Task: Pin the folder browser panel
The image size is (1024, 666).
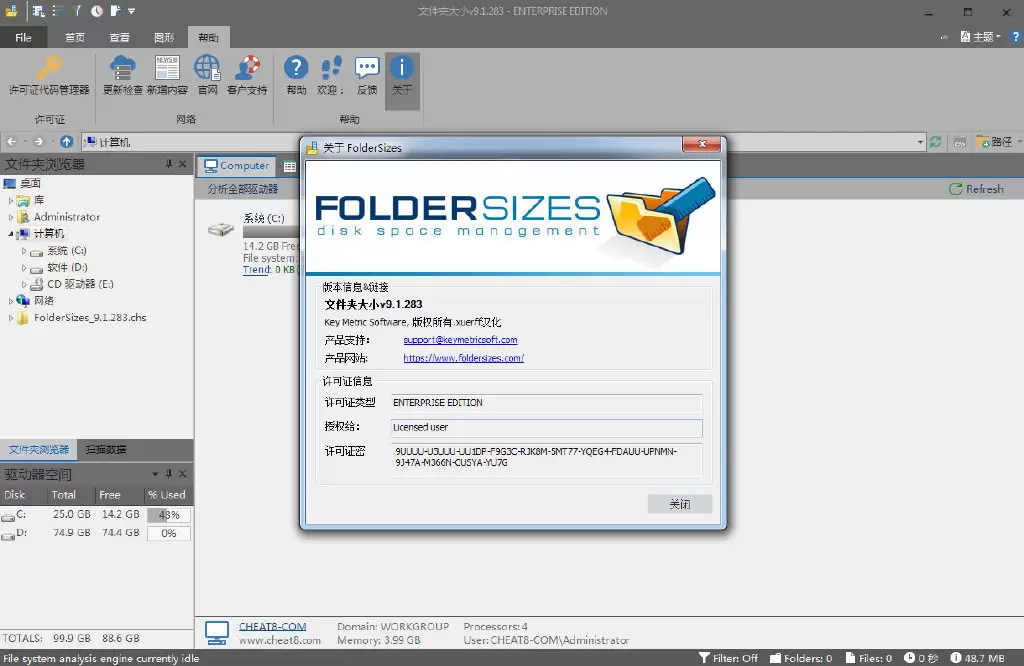Action: (x=168, y=164)
